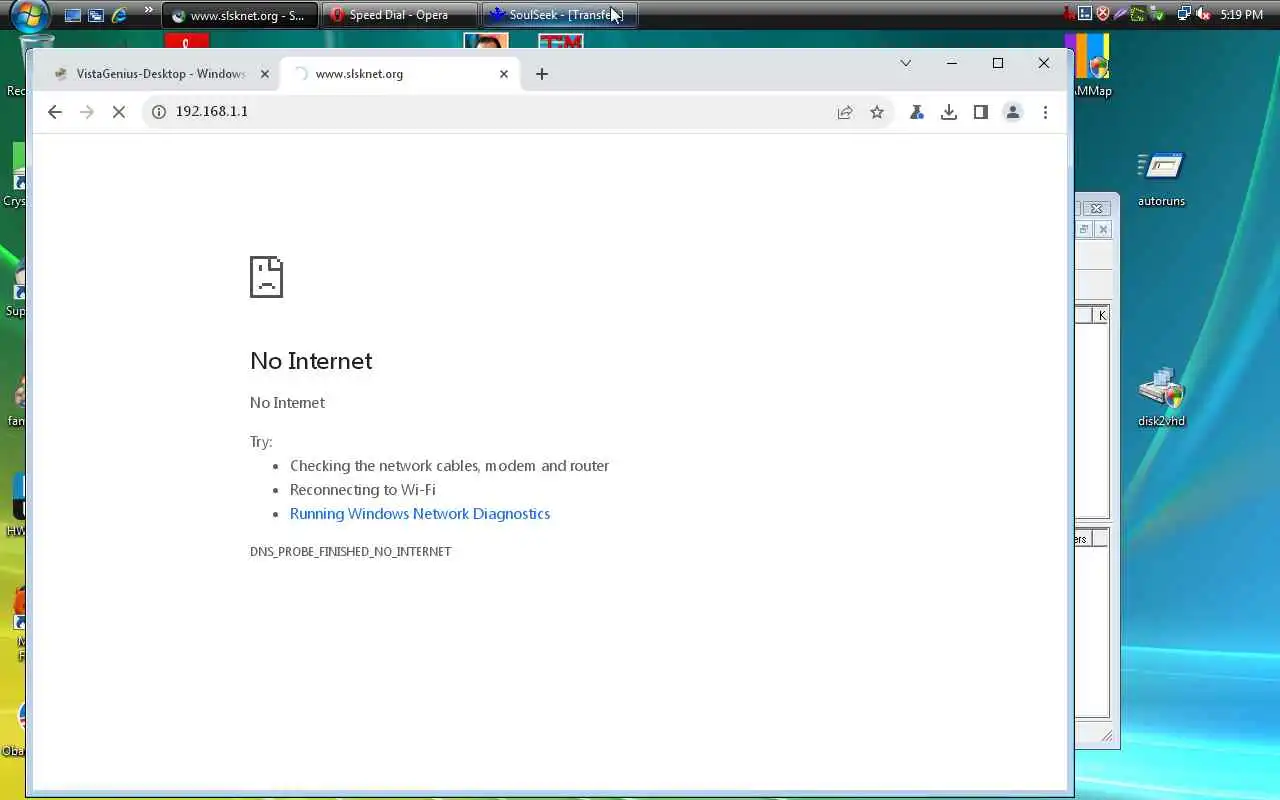Open the profile avatar button
Viewport: 1280px width, 800px height.
click(1013, 112)
